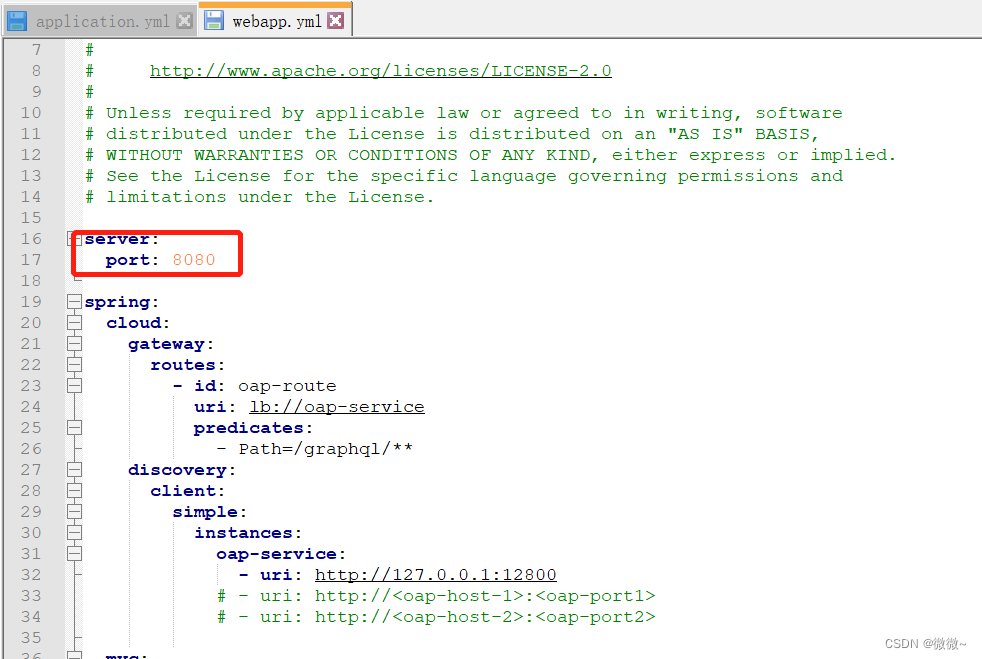Click the disk icon on application.yml tab

click(18, 19)
